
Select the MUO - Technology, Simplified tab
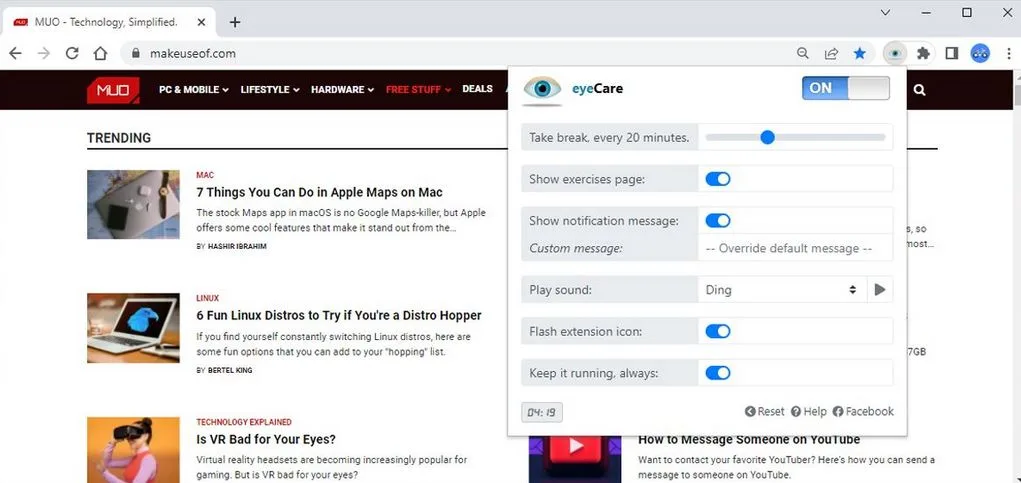109,22
